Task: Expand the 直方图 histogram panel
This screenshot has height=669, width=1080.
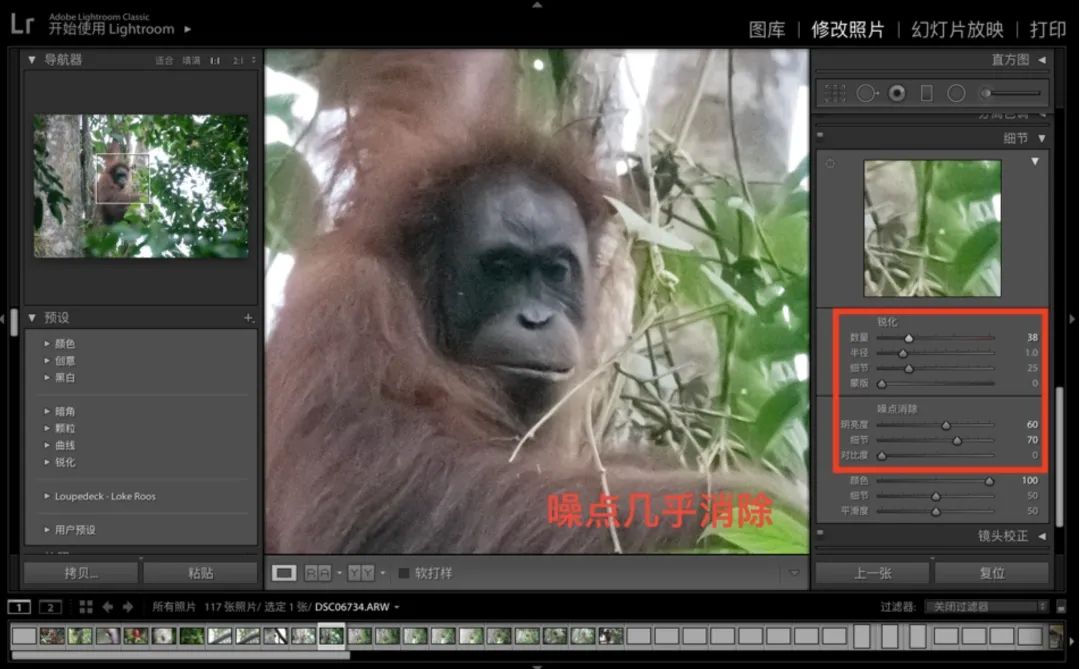Action: [1041, 60]
